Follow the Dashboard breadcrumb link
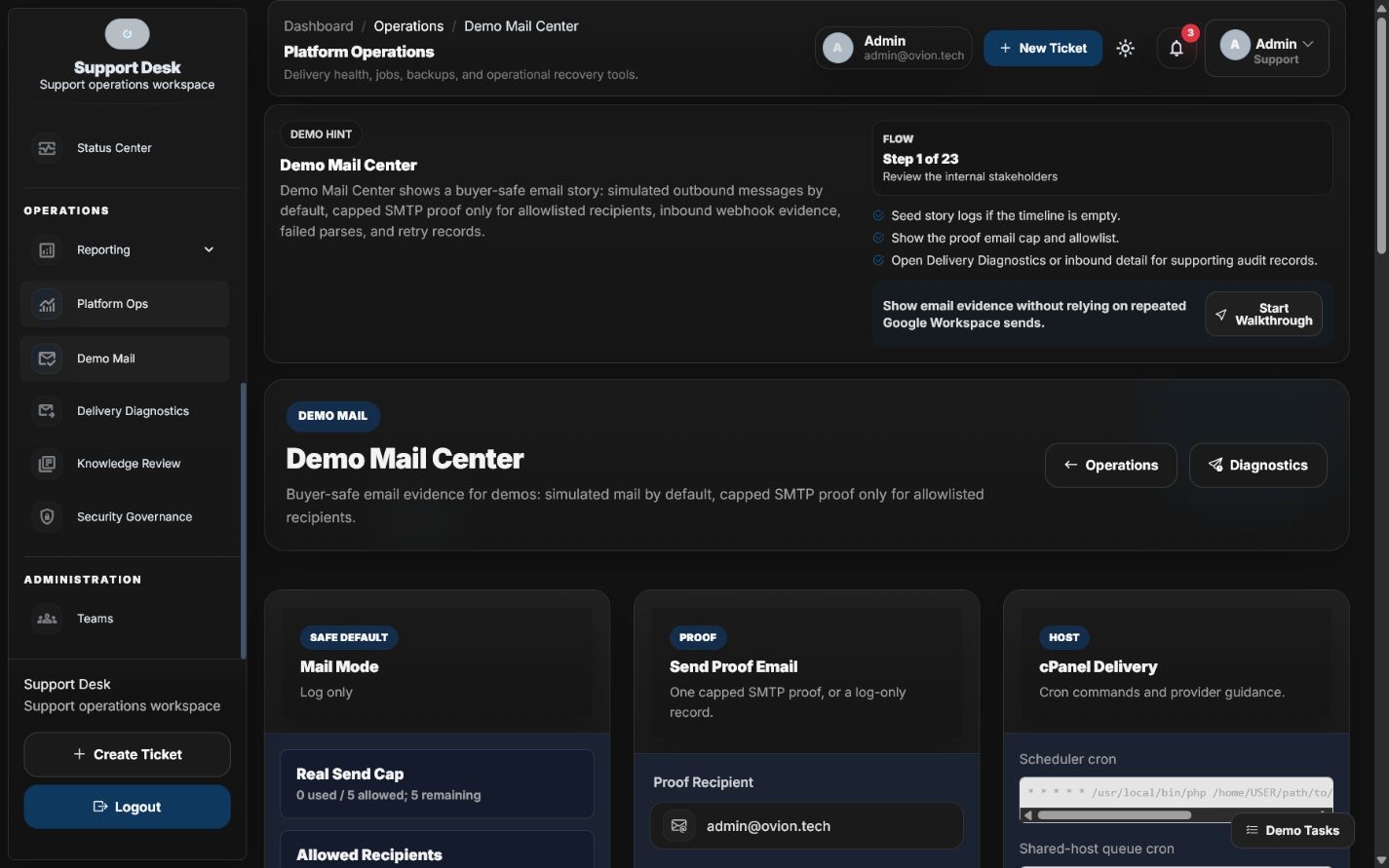Image resolution: width=1389 pixels, height=868 pixels. coord(319,26)
